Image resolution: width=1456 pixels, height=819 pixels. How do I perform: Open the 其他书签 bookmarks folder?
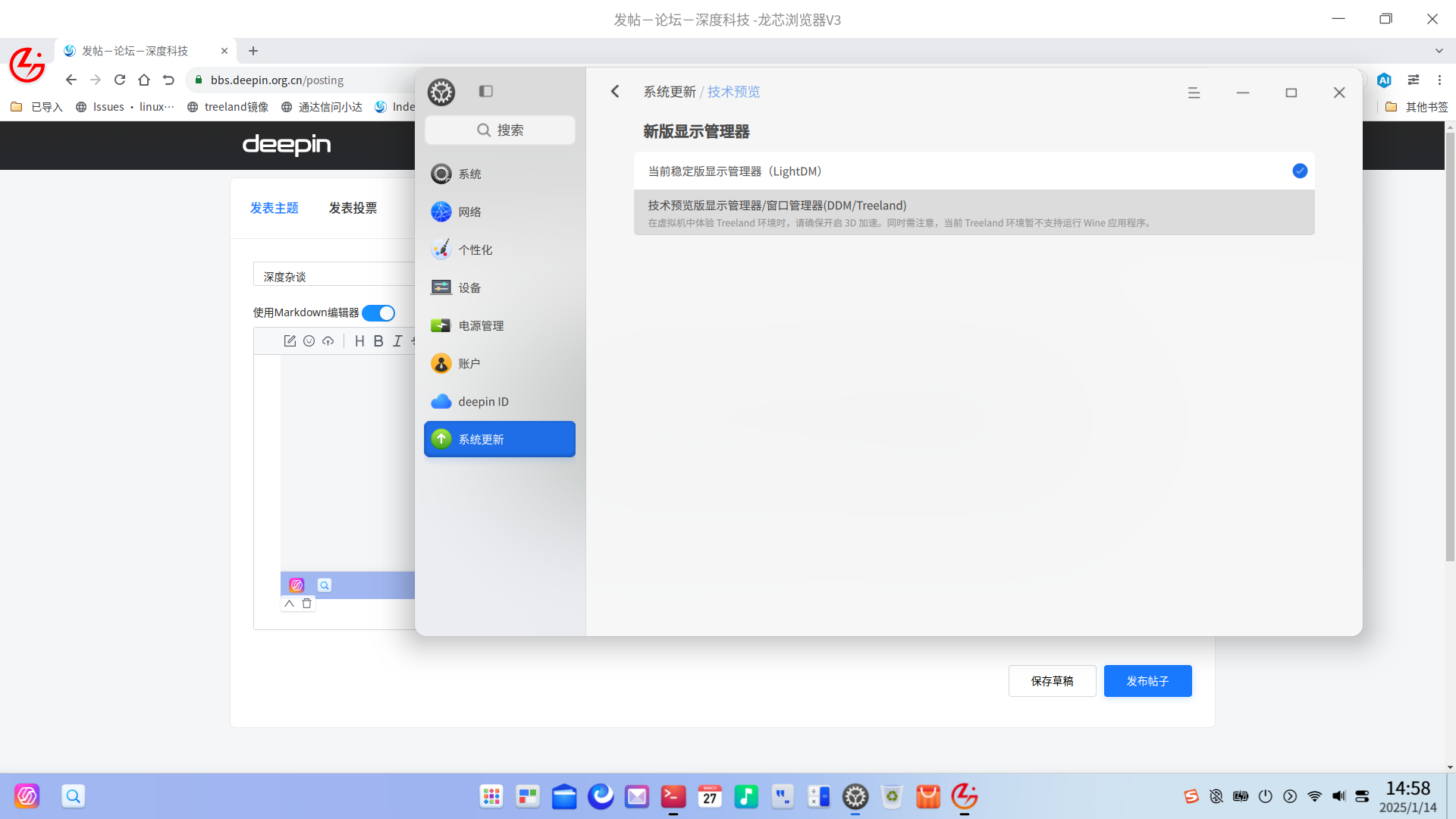[1417, 107]
